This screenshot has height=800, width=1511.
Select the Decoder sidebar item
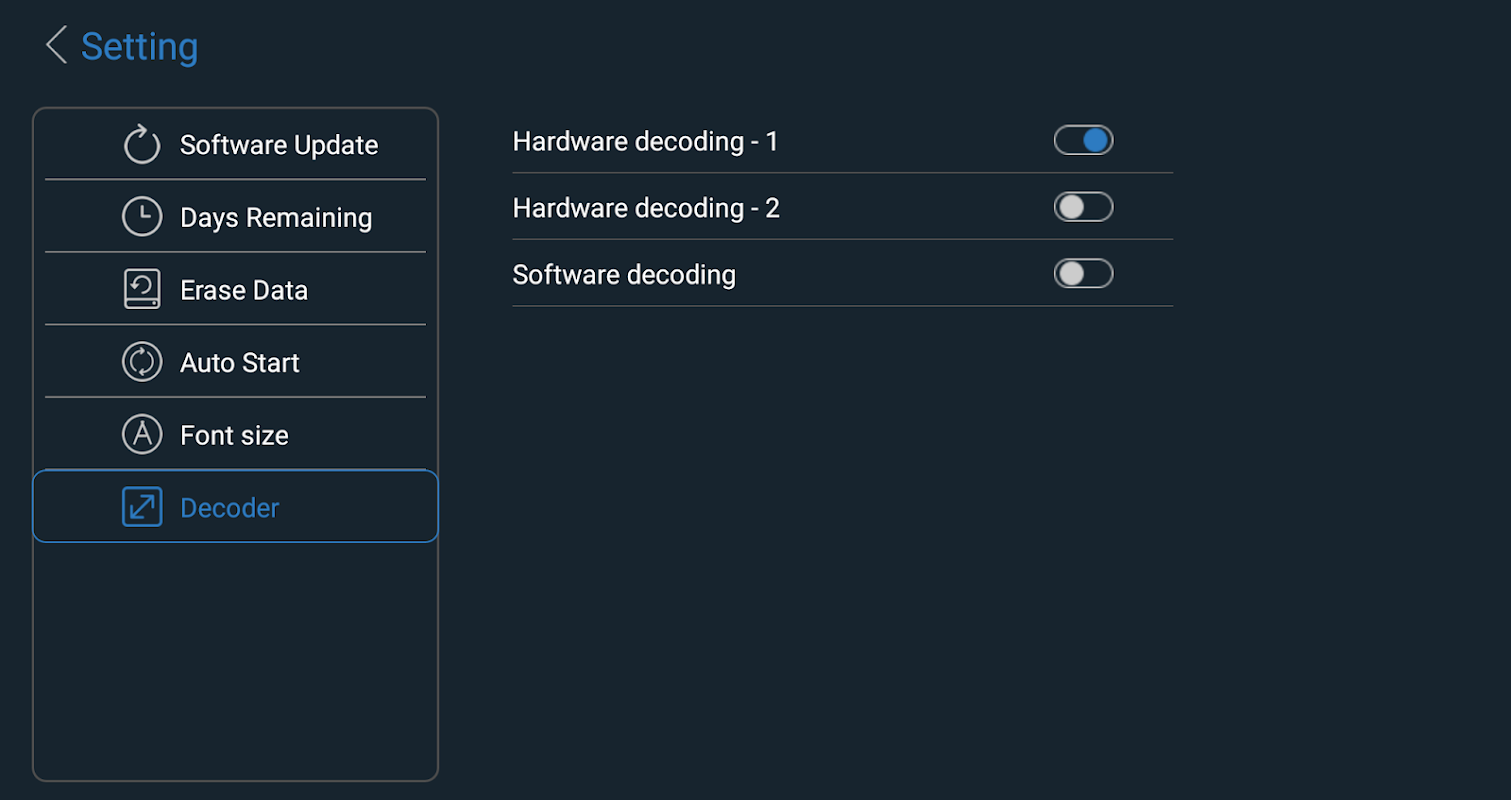point(229,508)
